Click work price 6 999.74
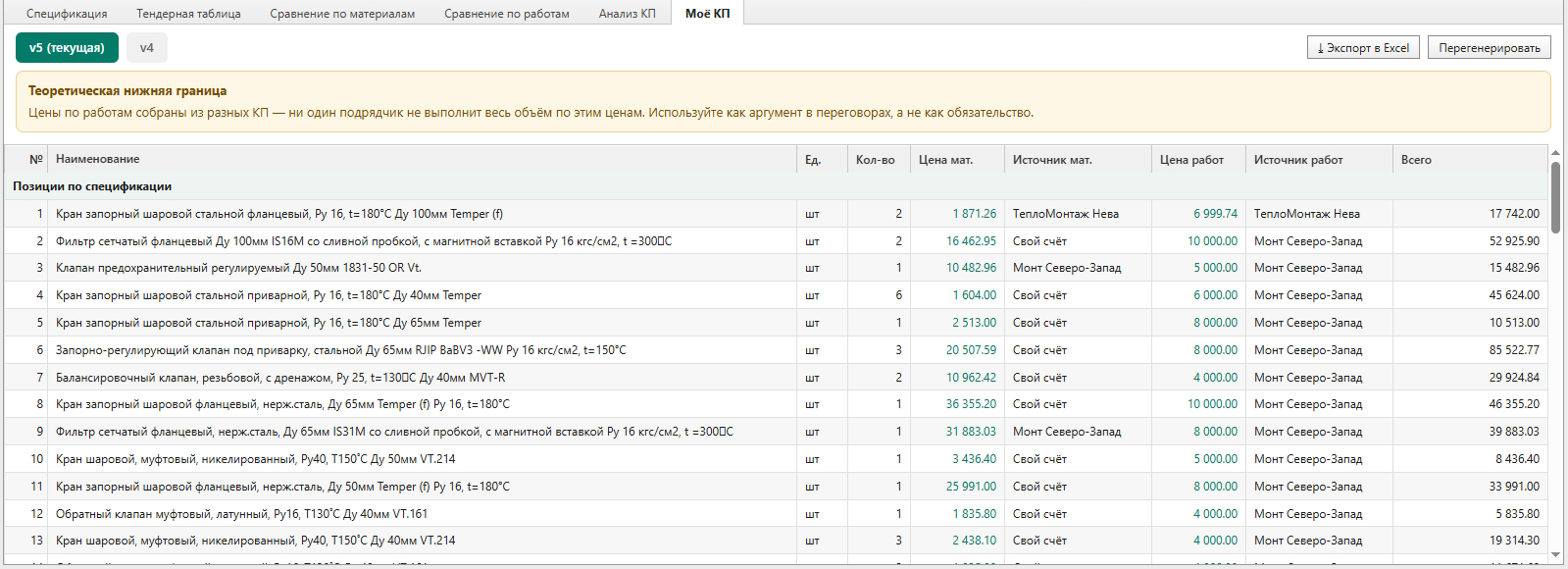This screenshot has width=1568, height=569. coord(1215,214)
